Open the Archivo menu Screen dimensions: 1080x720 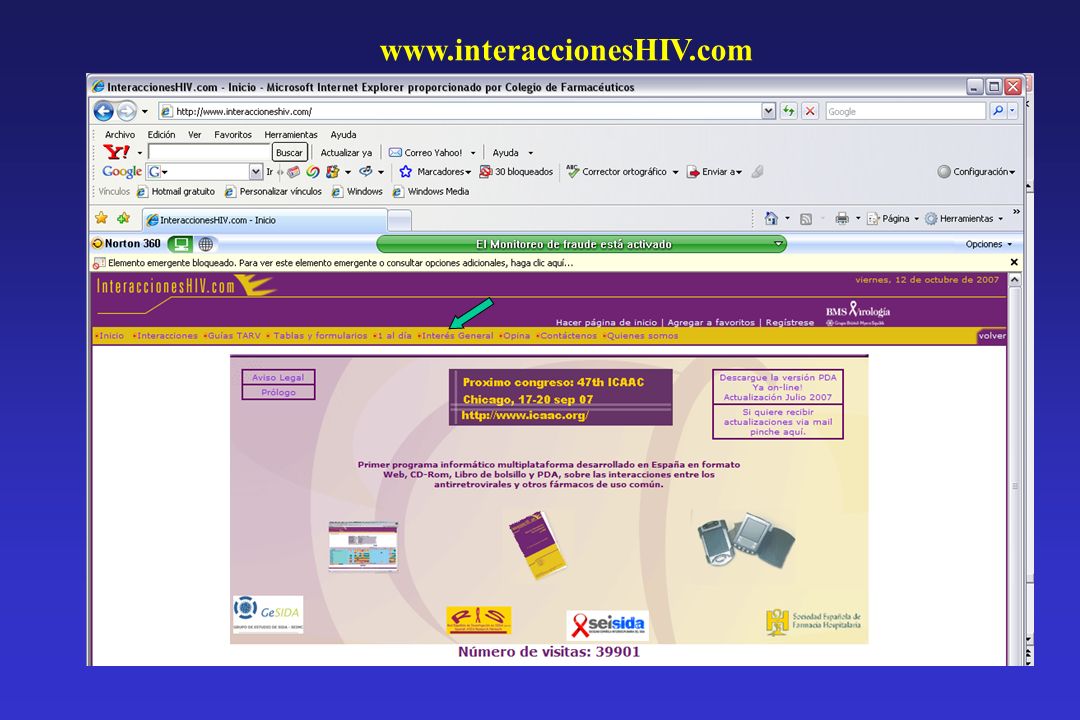120,134
